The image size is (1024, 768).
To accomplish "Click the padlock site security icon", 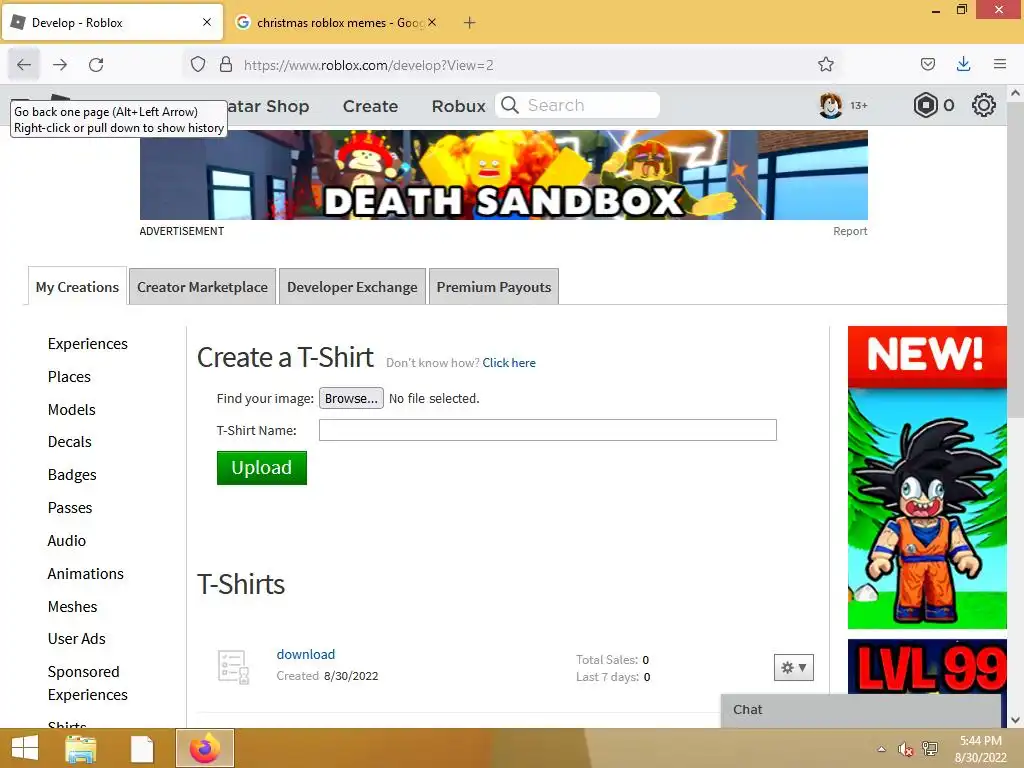I will [x=226, y=64].
